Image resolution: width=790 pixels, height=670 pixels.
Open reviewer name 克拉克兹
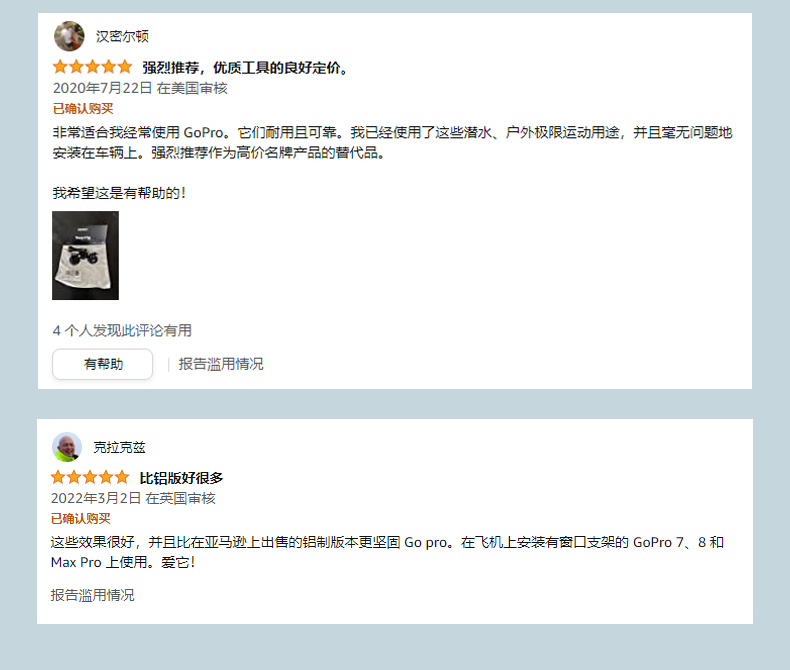pos(119,447)
